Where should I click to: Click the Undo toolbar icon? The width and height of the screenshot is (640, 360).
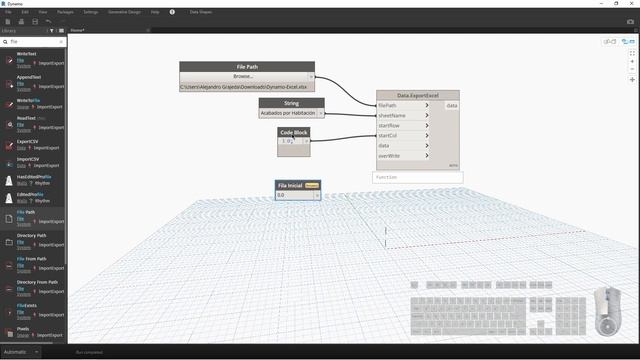click(48, 21)
